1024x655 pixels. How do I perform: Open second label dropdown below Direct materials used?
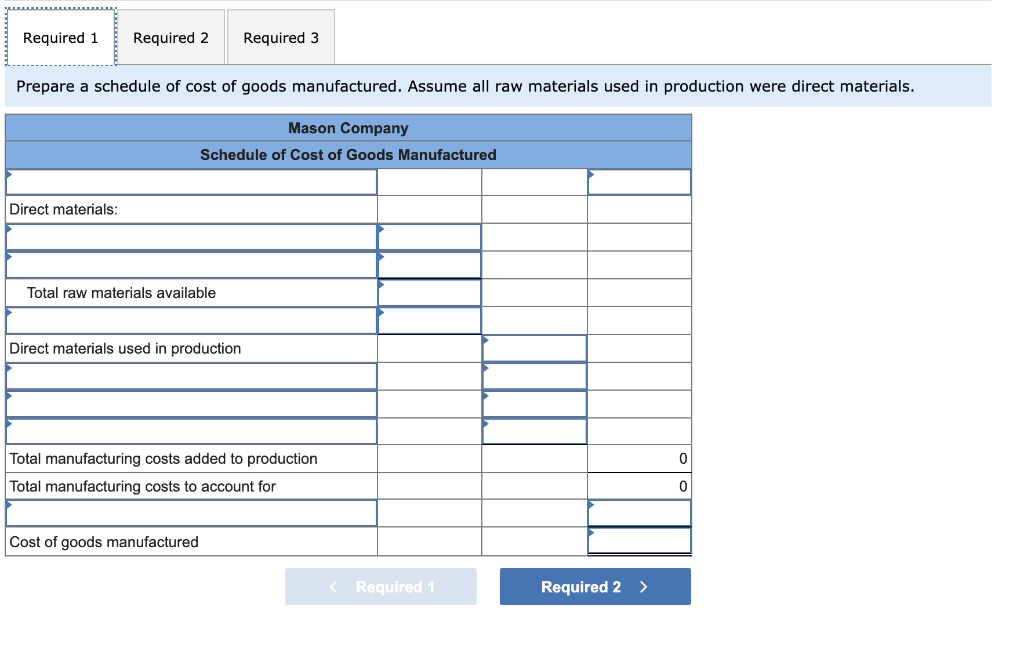pyautogui.click(x=191, y=404)
